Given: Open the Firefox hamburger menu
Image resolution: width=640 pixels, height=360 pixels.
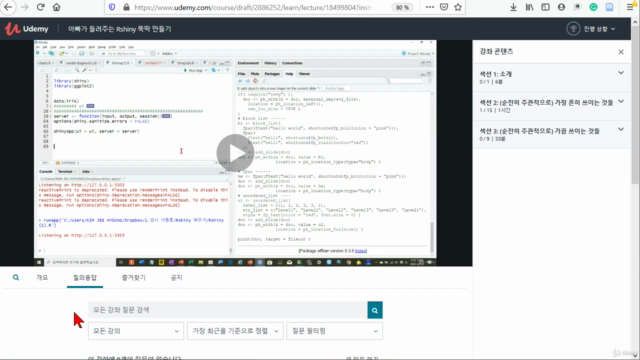Looking at the screenshot, I should [x=631, y=7].
